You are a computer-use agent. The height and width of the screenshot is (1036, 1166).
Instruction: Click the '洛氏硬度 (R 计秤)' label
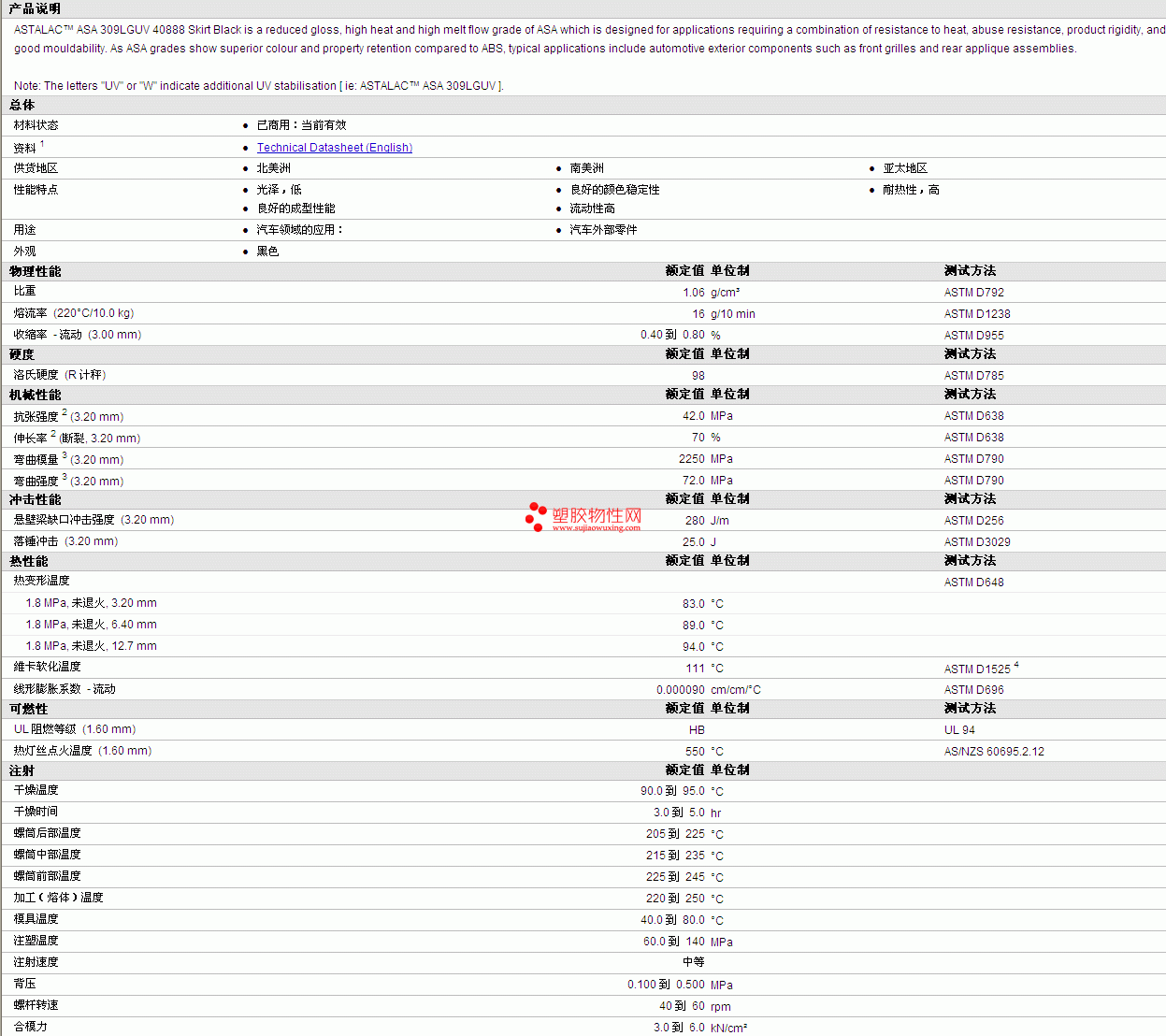point(60,375)
